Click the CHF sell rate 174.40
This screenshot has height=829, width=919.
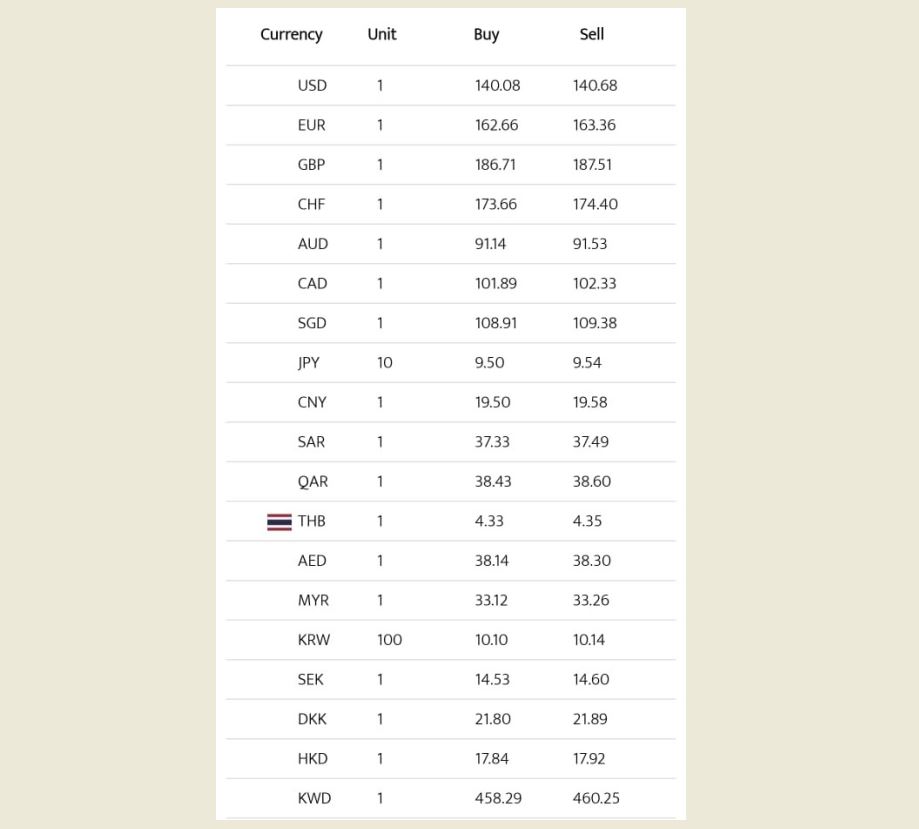[595, 204]
